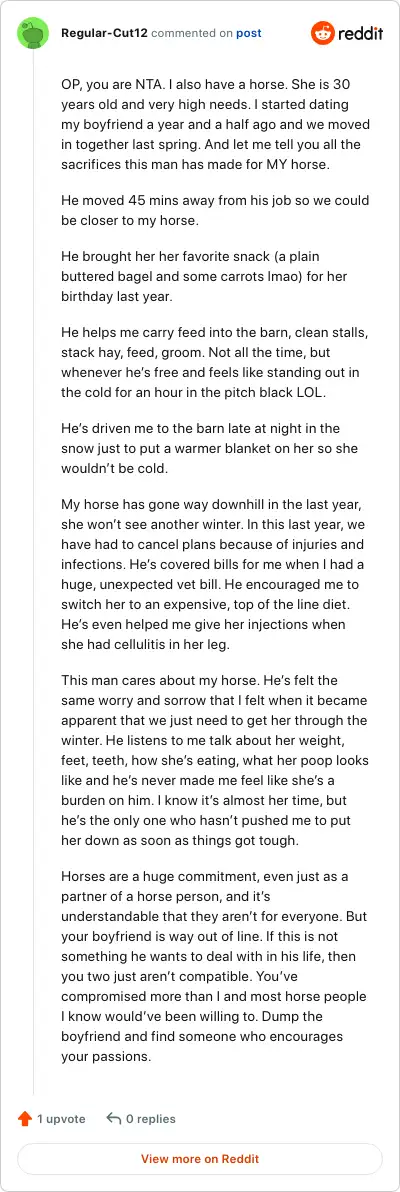The width and height of the screenshot is (400, 1192).
Task: Open the Regular-Cut12 user profile link
Action: coord(104,33)
